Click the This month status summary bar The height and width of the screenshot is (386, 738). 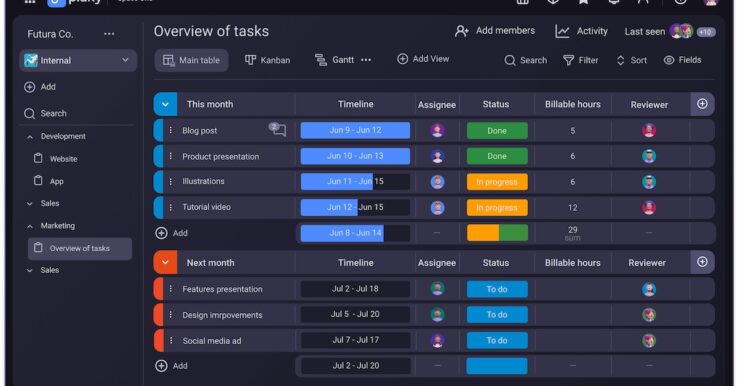click(497, 233)
